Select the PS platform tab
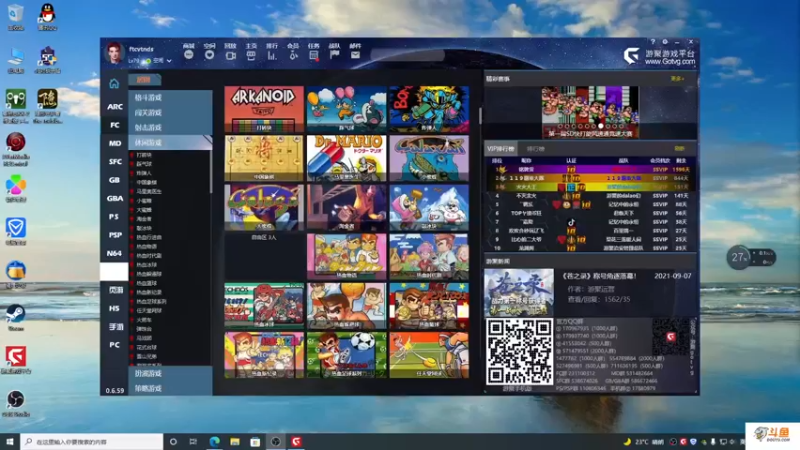Screen dimensions: 800x450 [114, 217]
